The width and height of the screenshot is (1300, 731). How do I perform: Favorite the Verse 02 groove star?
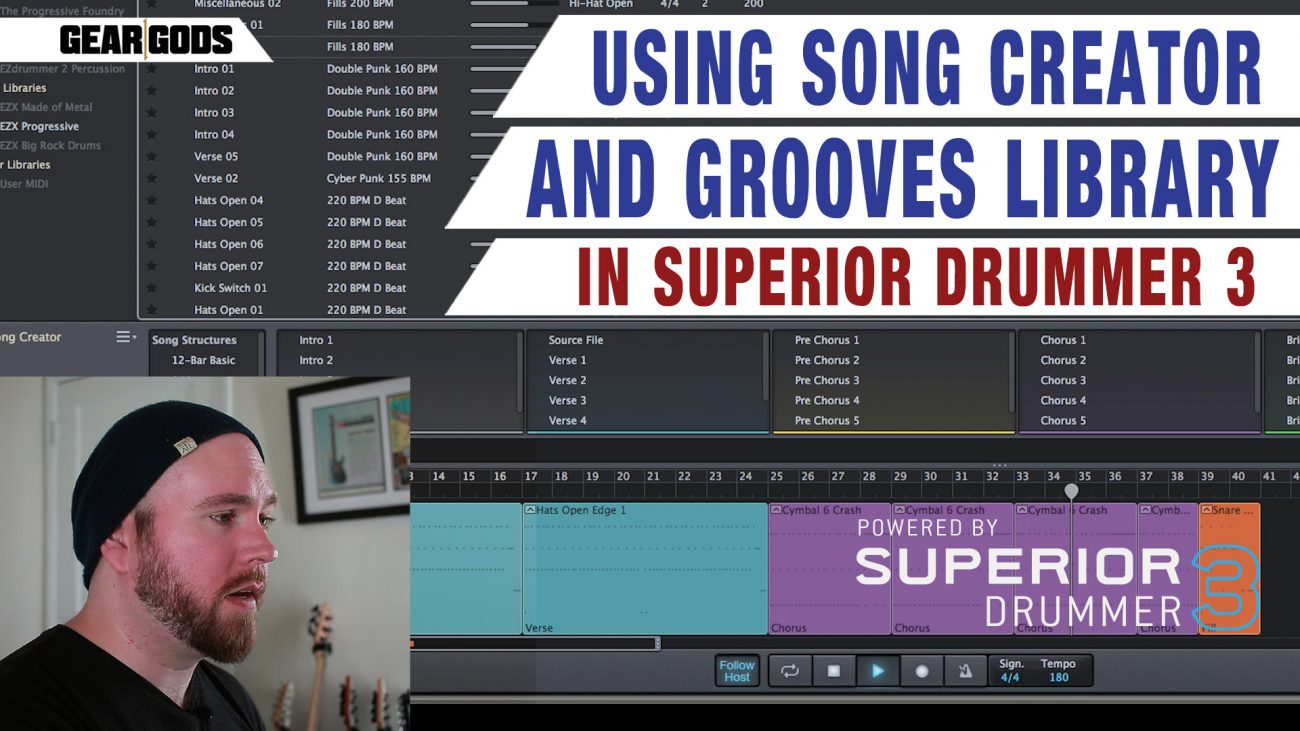point(152,179)
